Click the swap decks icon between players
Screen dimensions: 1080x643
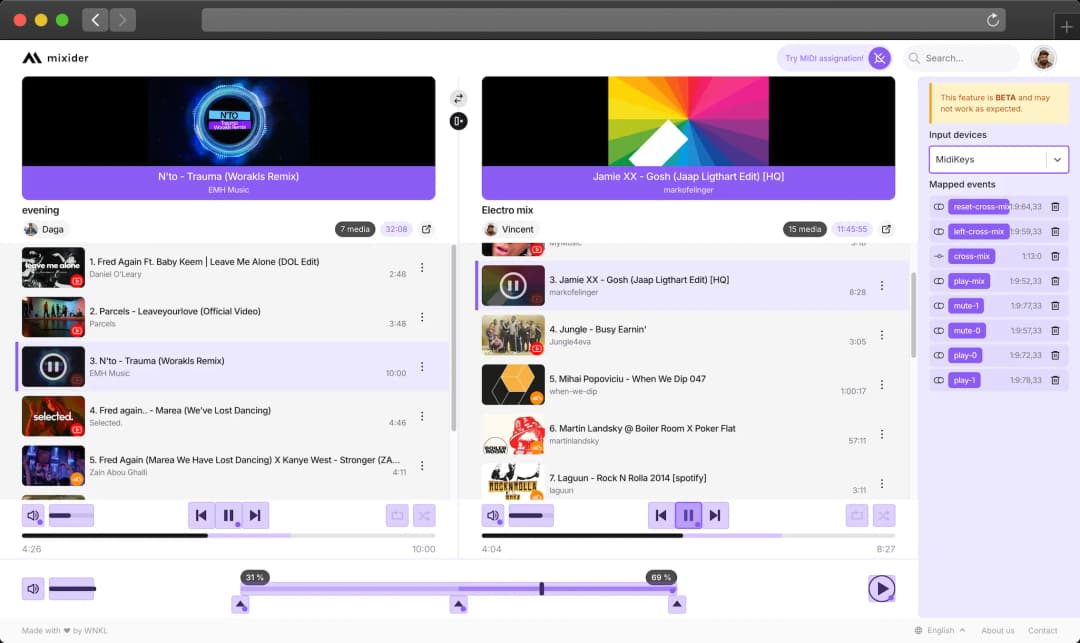coord(458,98)
